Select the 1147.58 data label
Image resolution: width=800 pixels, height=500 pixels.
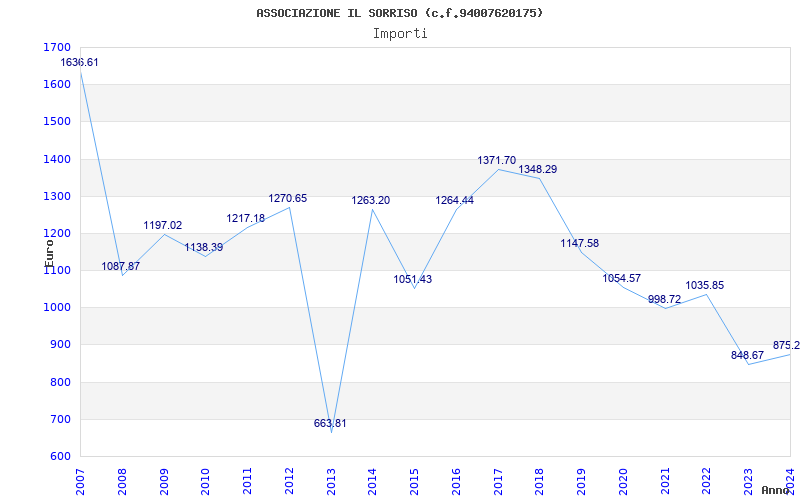pyautogui.click(x=580, y=243)
